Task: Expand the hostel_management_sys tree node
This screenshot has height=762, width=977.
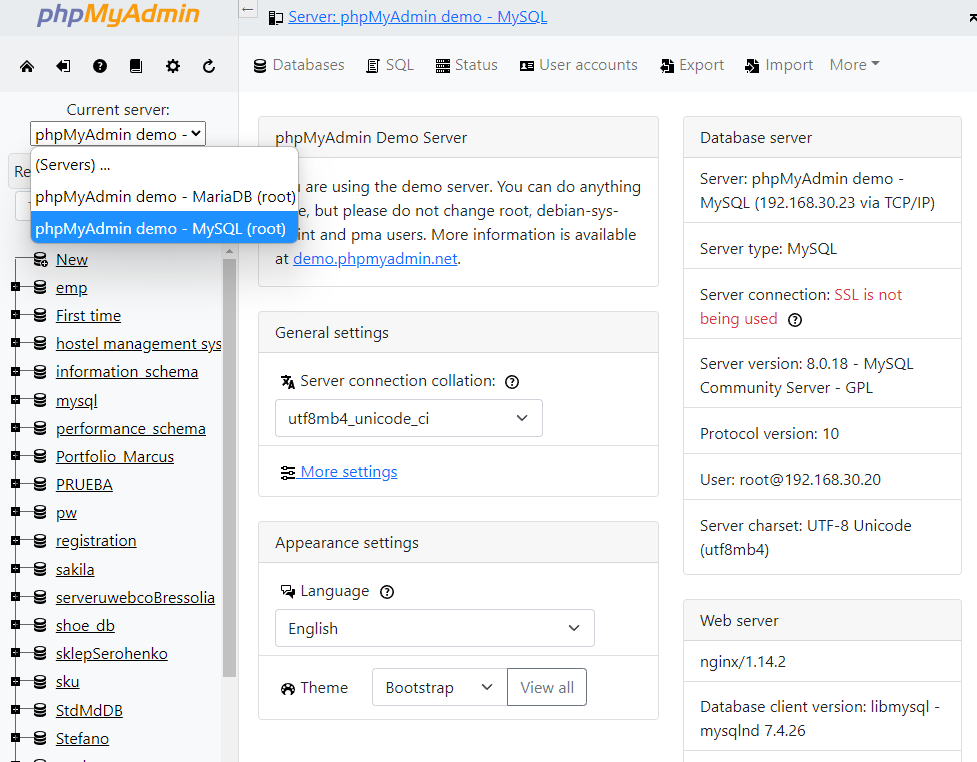Action: pos(16,343)
